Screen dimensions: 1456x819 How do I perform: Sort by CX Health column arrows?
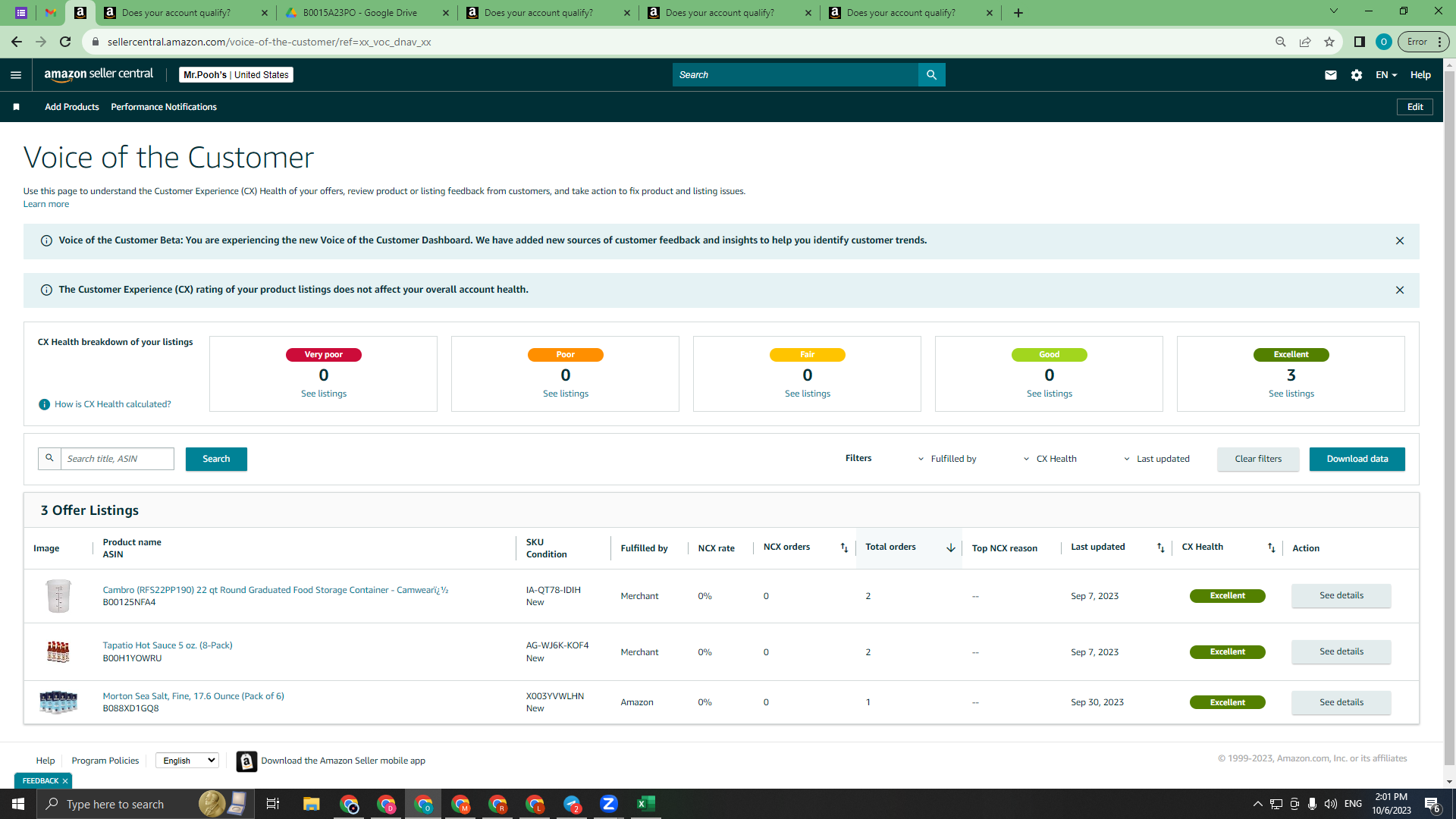point(1271,548)
